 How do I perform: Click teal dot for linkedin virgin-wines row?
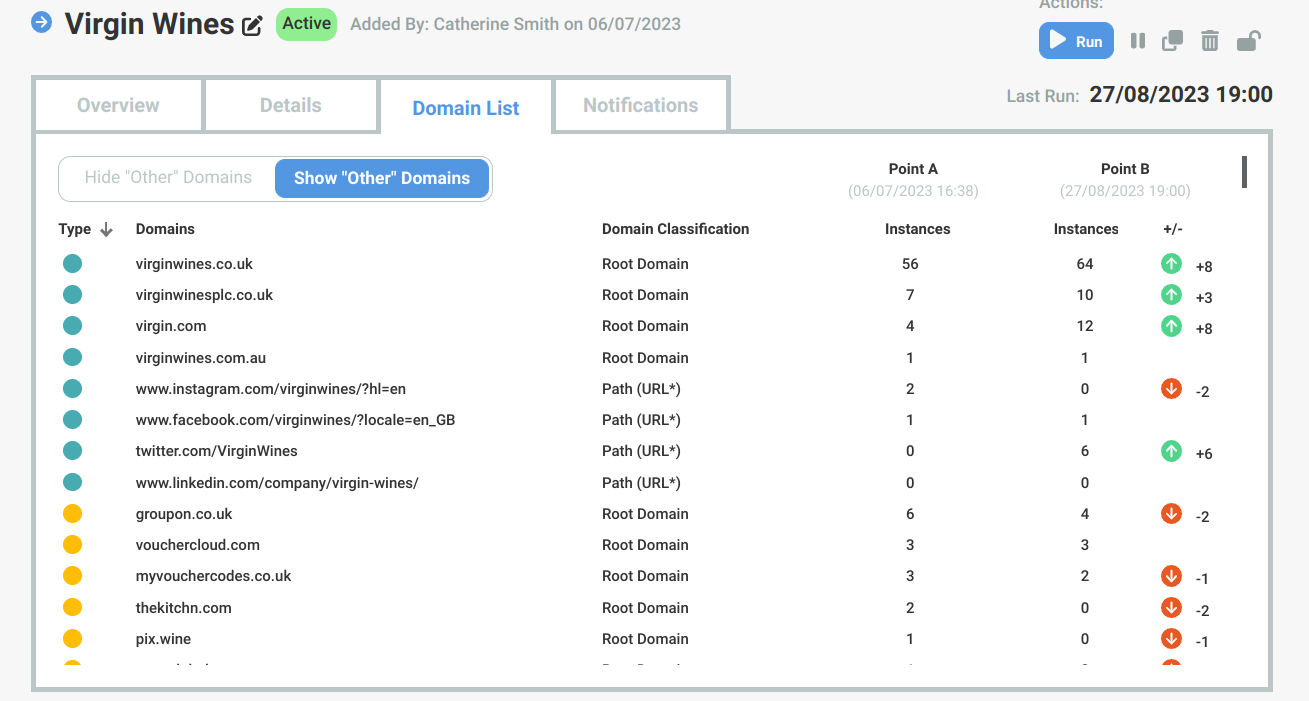(x=72, y=483)
